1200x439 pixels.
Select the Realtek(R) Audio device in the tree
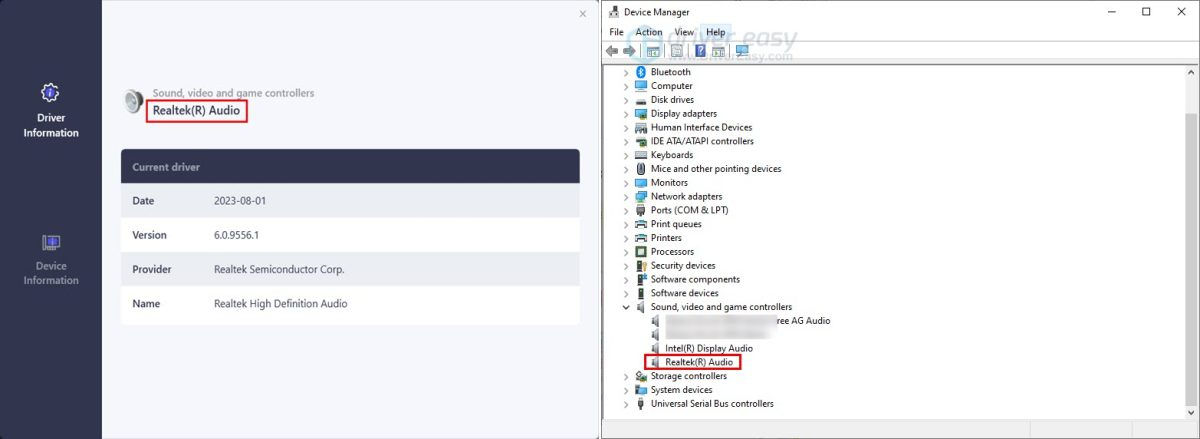[x=699, y=362]
